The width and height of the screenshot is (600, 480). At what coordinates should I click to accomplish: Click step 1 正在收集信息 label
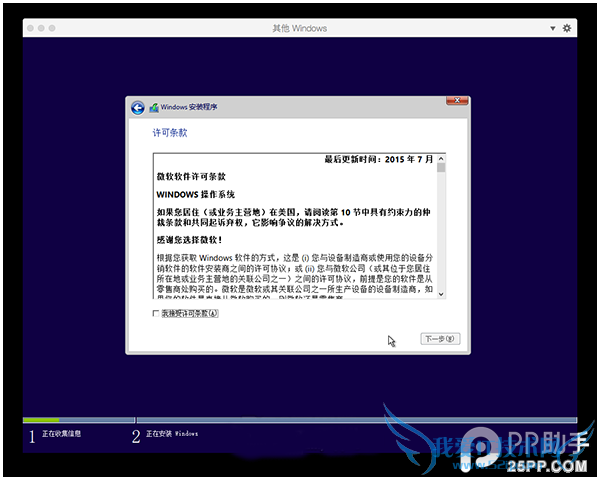coord(61,434)
